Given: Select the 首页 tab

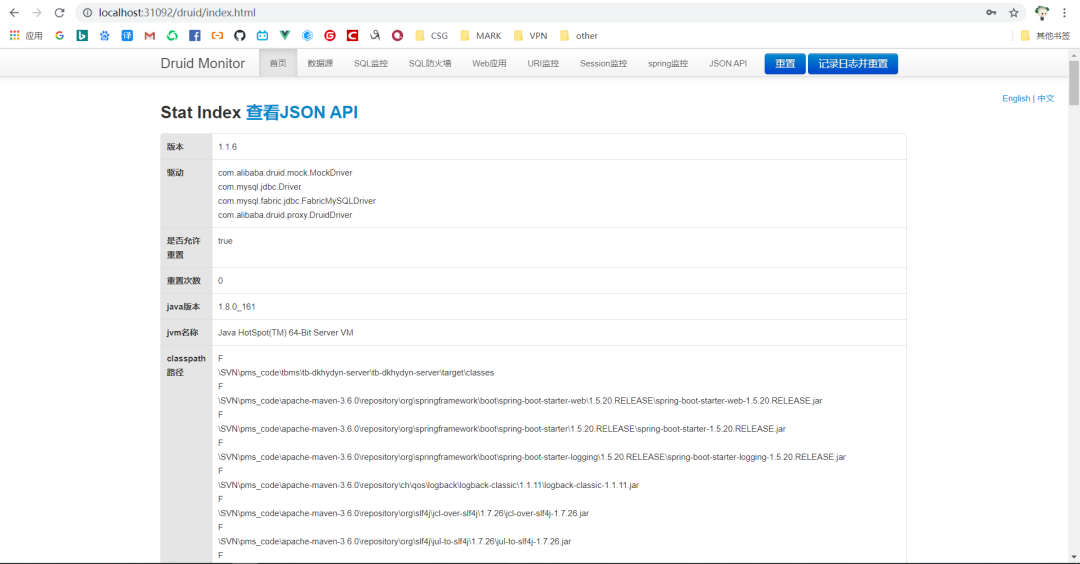Looking at the screenshot, I should pyautogui.click(x=278, y=63).
